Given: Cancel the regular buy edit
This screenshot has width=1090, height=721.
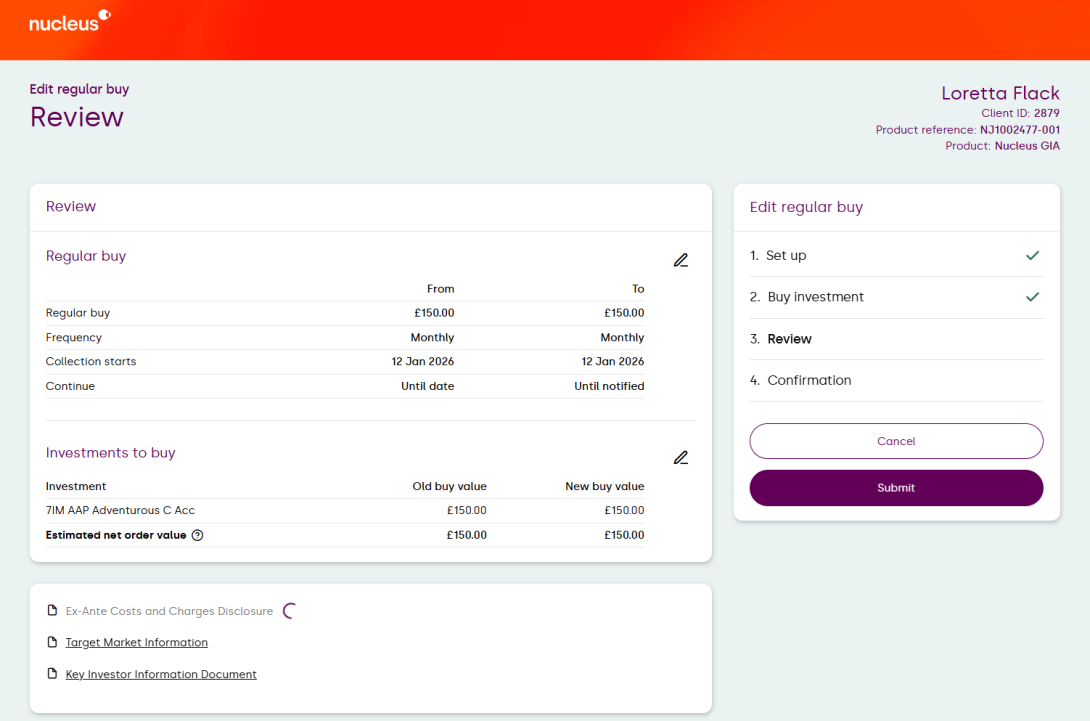Looking at the screenshot, I should pos(896,441).
